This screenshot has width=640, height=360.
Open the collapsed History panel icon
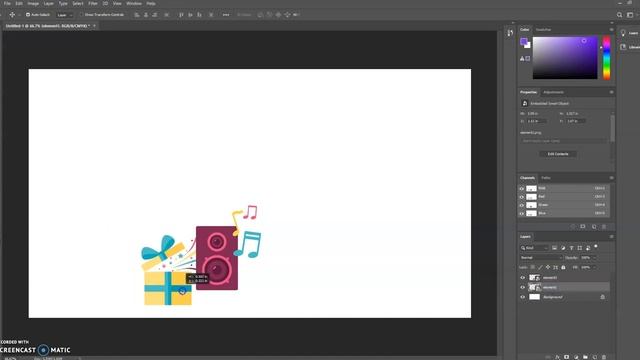click(510, 33)
